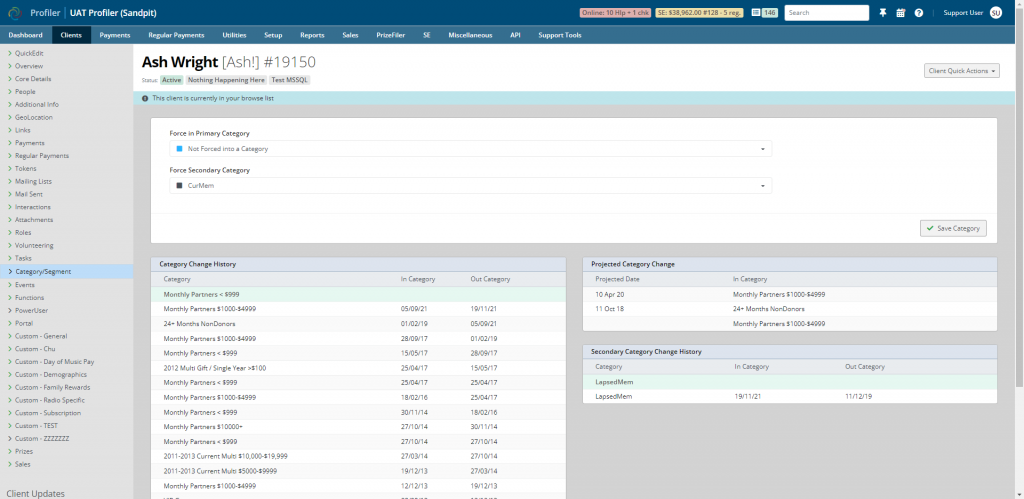Viewport: 1024px width, 499px height.
Task: Open the Utilities menu
Action: pos(234,35)
